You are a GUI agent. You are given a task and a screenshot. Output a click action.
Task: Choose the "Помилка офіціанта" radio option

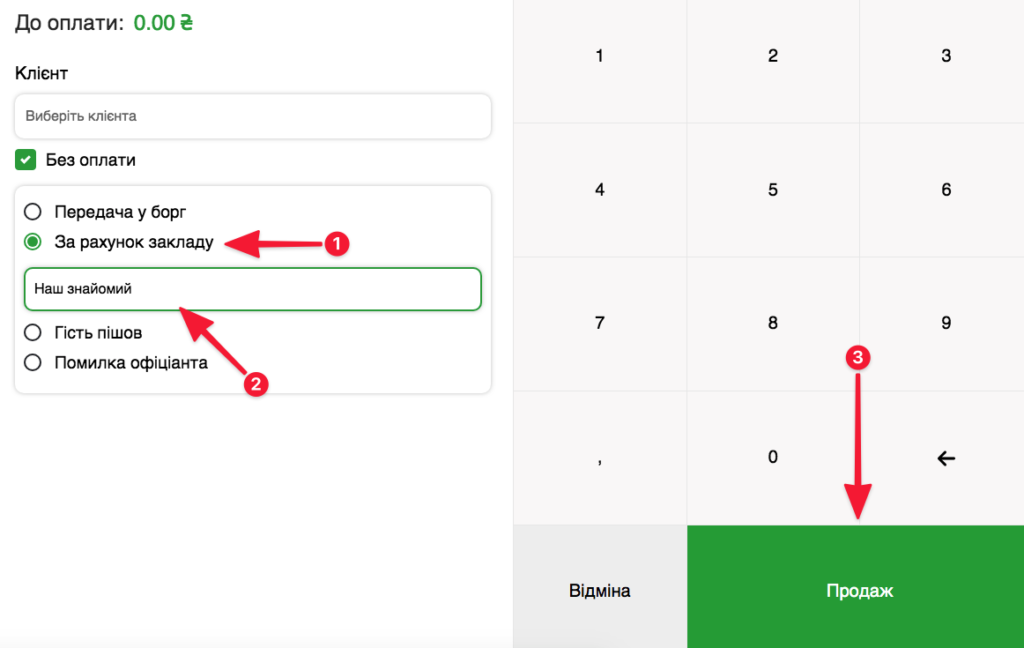[33, 363]
